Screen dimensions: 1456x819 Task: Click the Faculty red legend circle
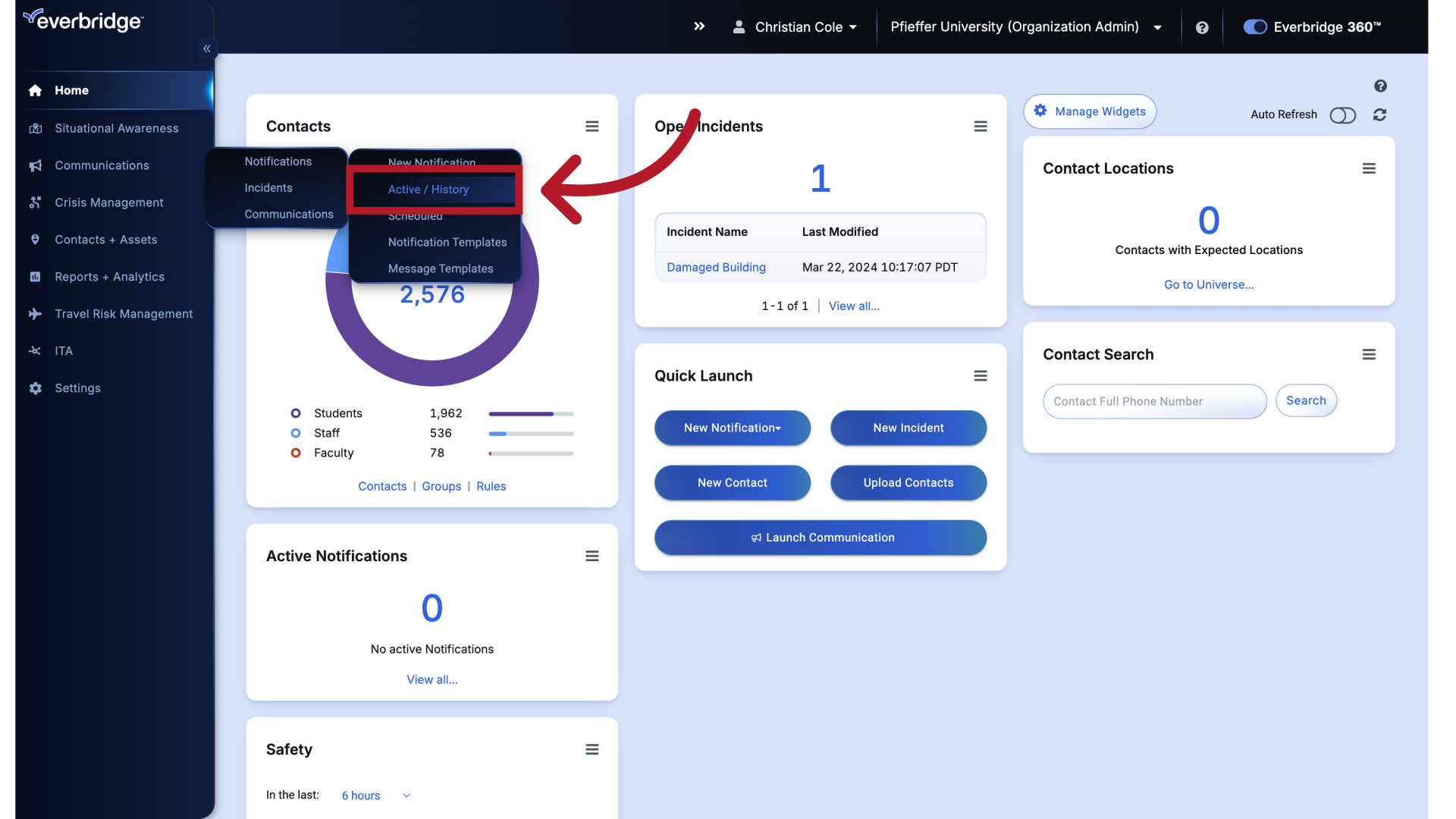click(296, 453)
